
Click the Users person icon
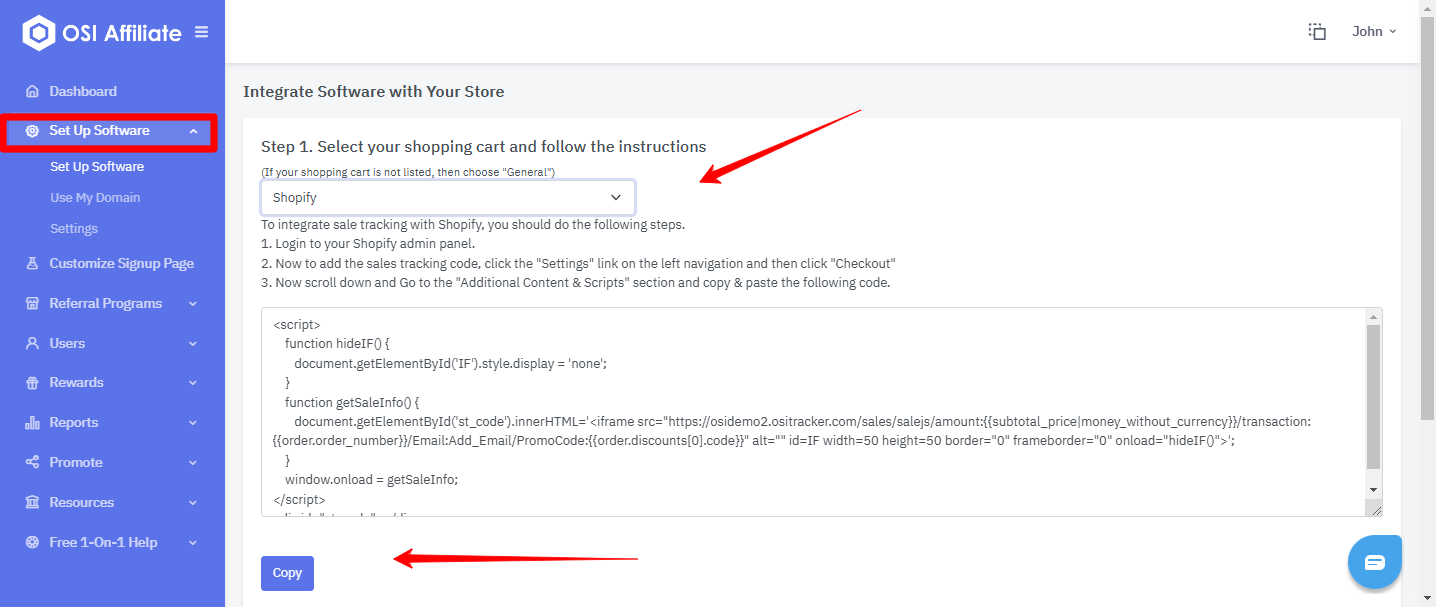coord(33,343)
